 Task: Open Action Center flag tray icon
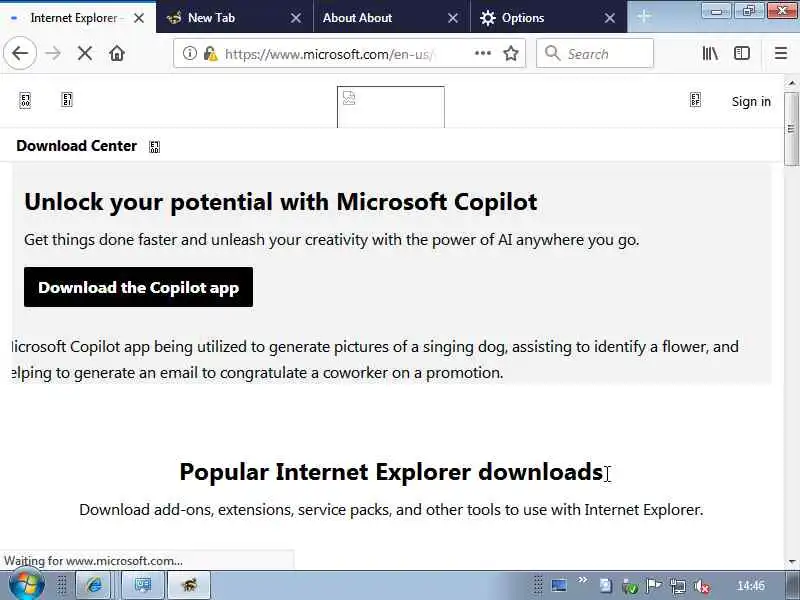pos(653,586)
